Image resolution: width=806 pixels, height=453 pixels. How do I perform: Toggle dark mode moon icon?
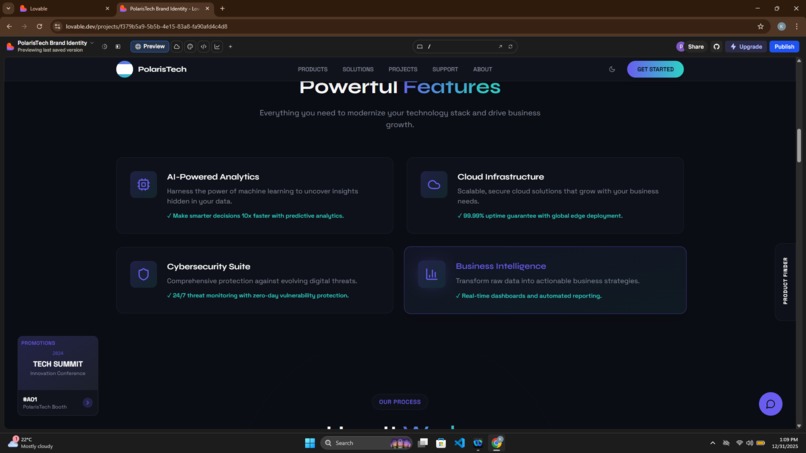tap(612, 69)
